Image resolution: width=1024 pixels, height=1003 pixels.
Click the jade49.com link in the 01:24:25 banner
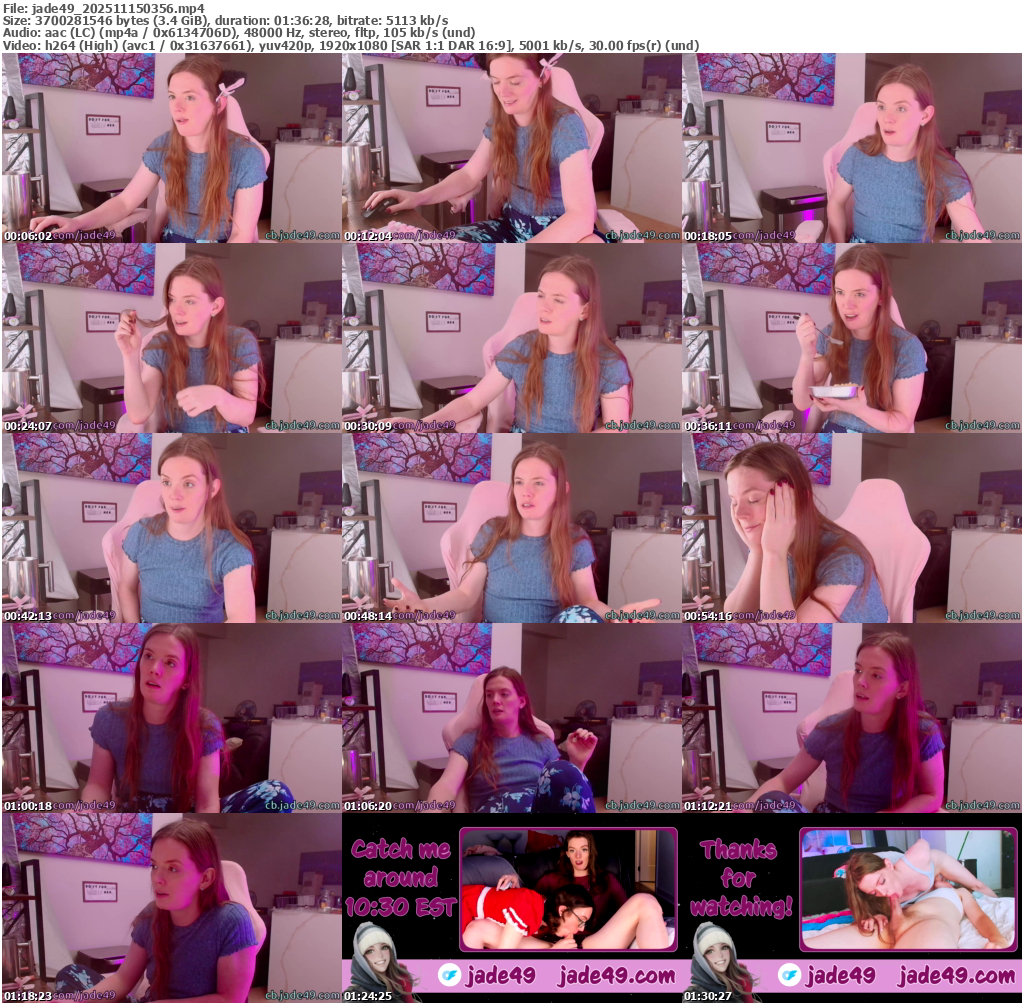point(617,975)
